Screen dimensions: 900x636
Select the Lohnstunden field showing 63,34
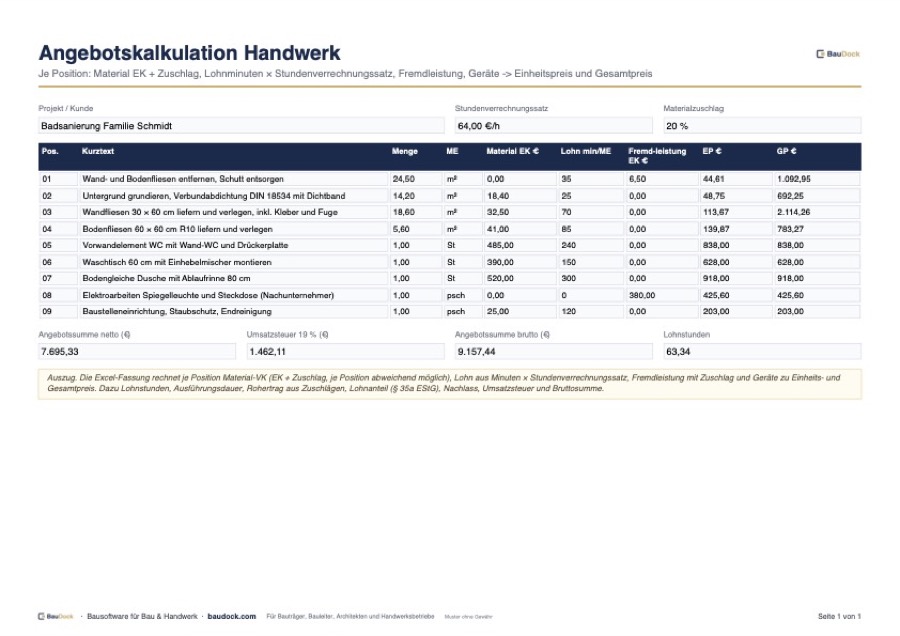pyautogui.click(x=762, y=351)
